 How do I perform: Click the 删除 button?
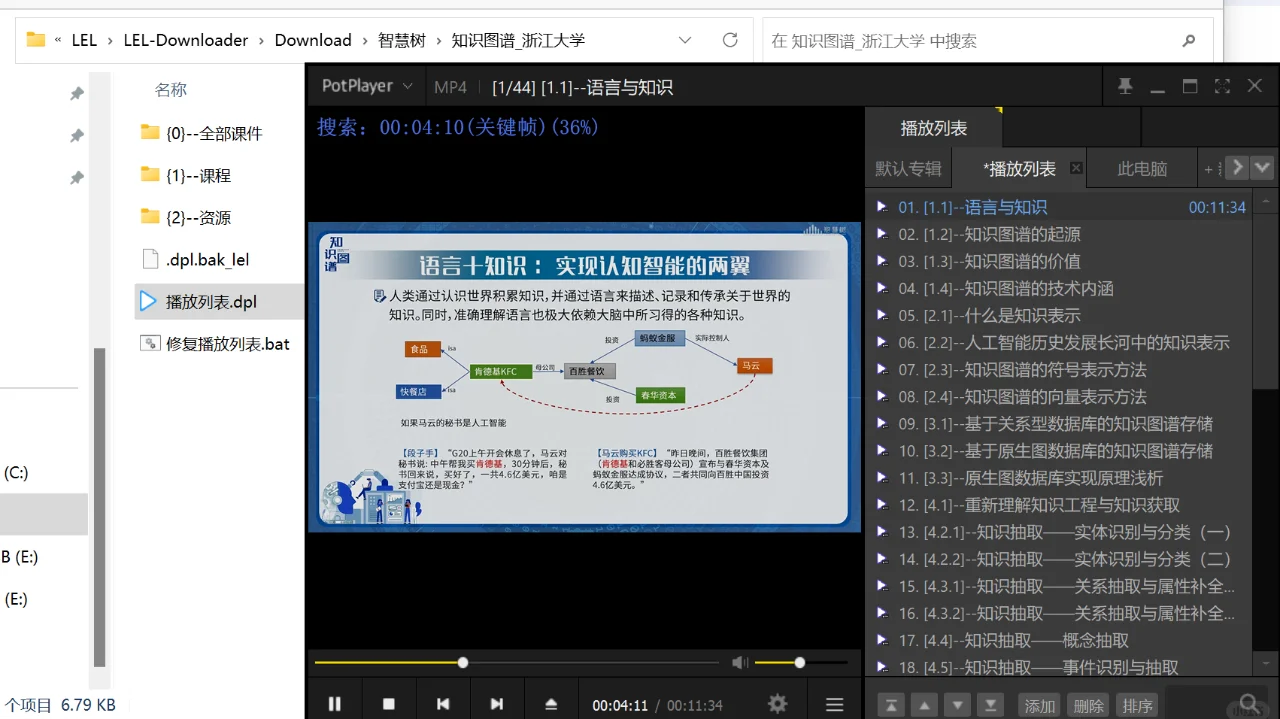coord(1088,705)
